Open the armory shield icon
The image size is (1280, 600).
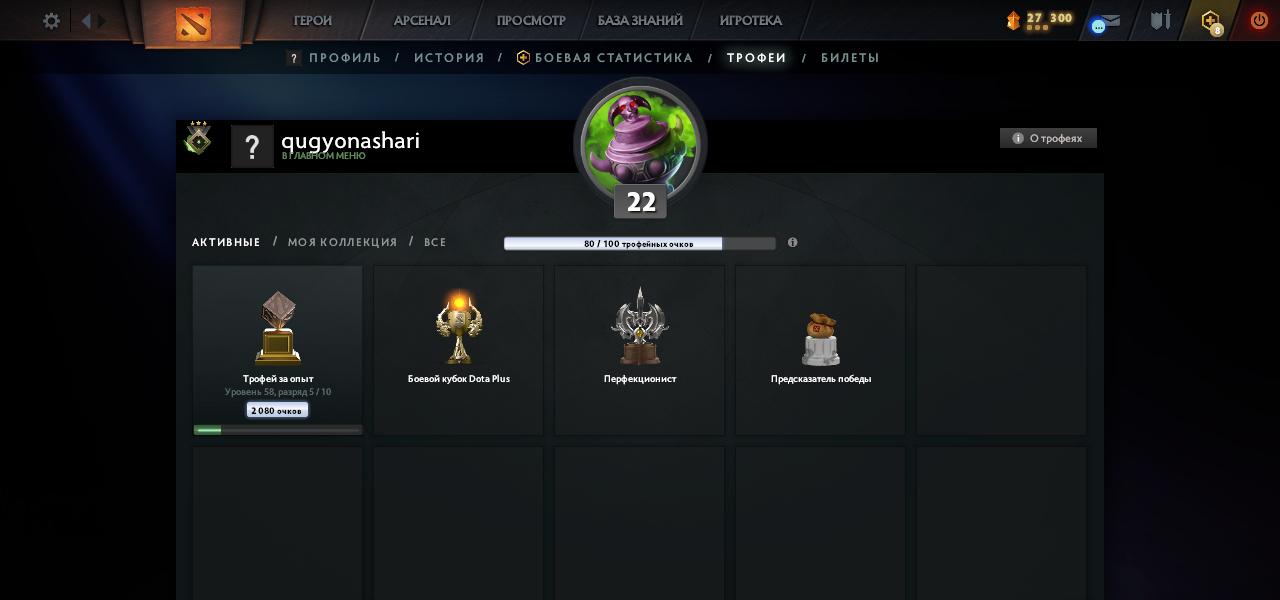pos(1160,20)
